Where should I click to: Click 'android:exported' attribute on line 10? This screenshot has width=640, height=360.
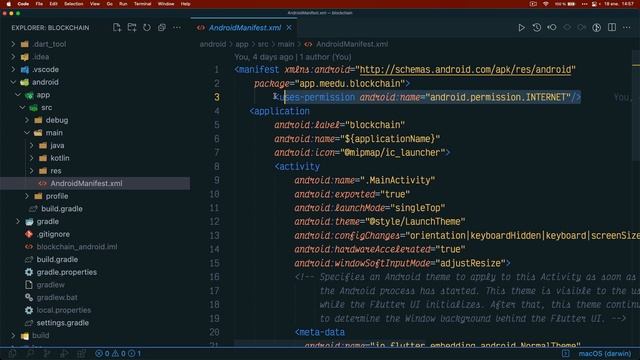pyautogui.click(x=335, y=194)
